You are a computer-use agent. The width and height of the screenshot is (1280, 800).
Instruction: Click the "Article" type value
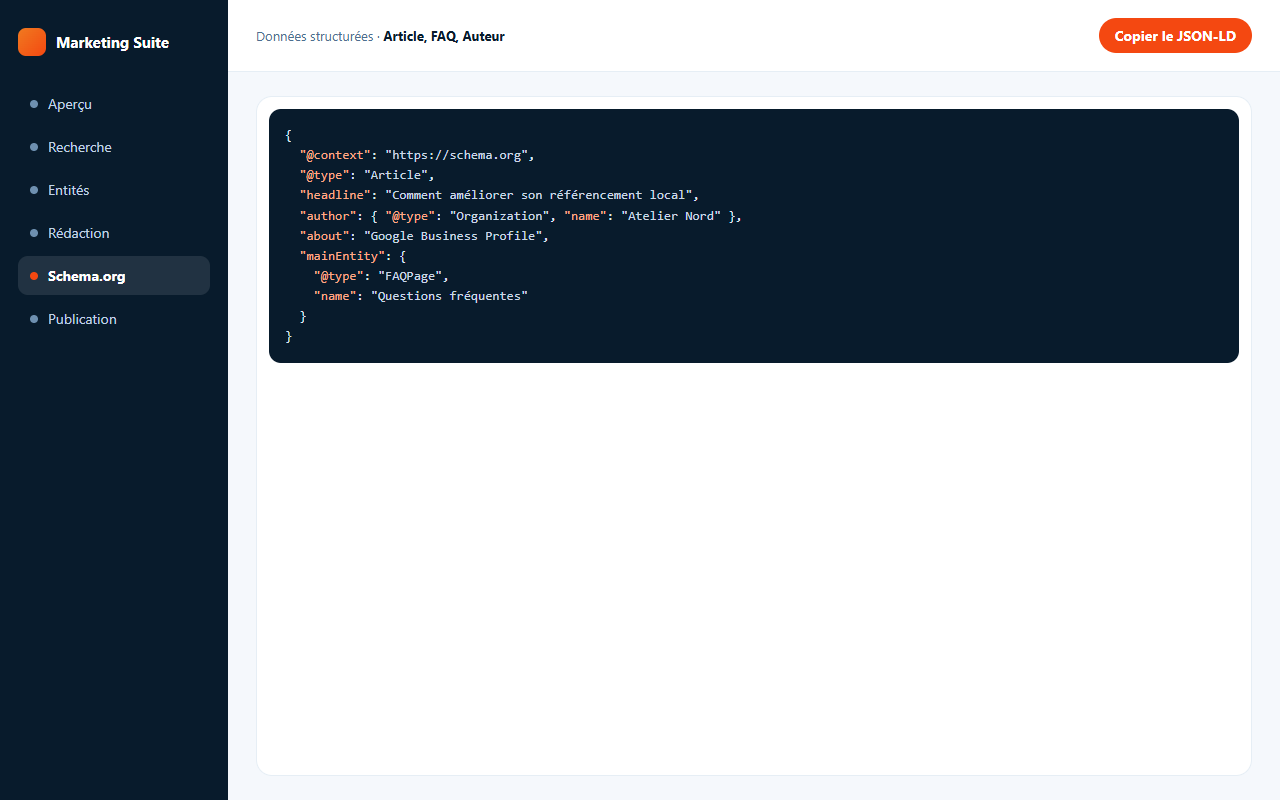396,175
